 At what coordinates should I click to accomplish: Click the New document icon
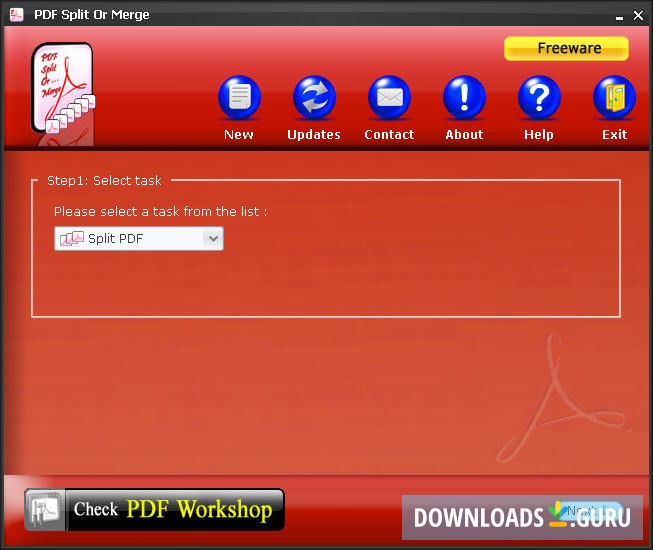(239, 97)
